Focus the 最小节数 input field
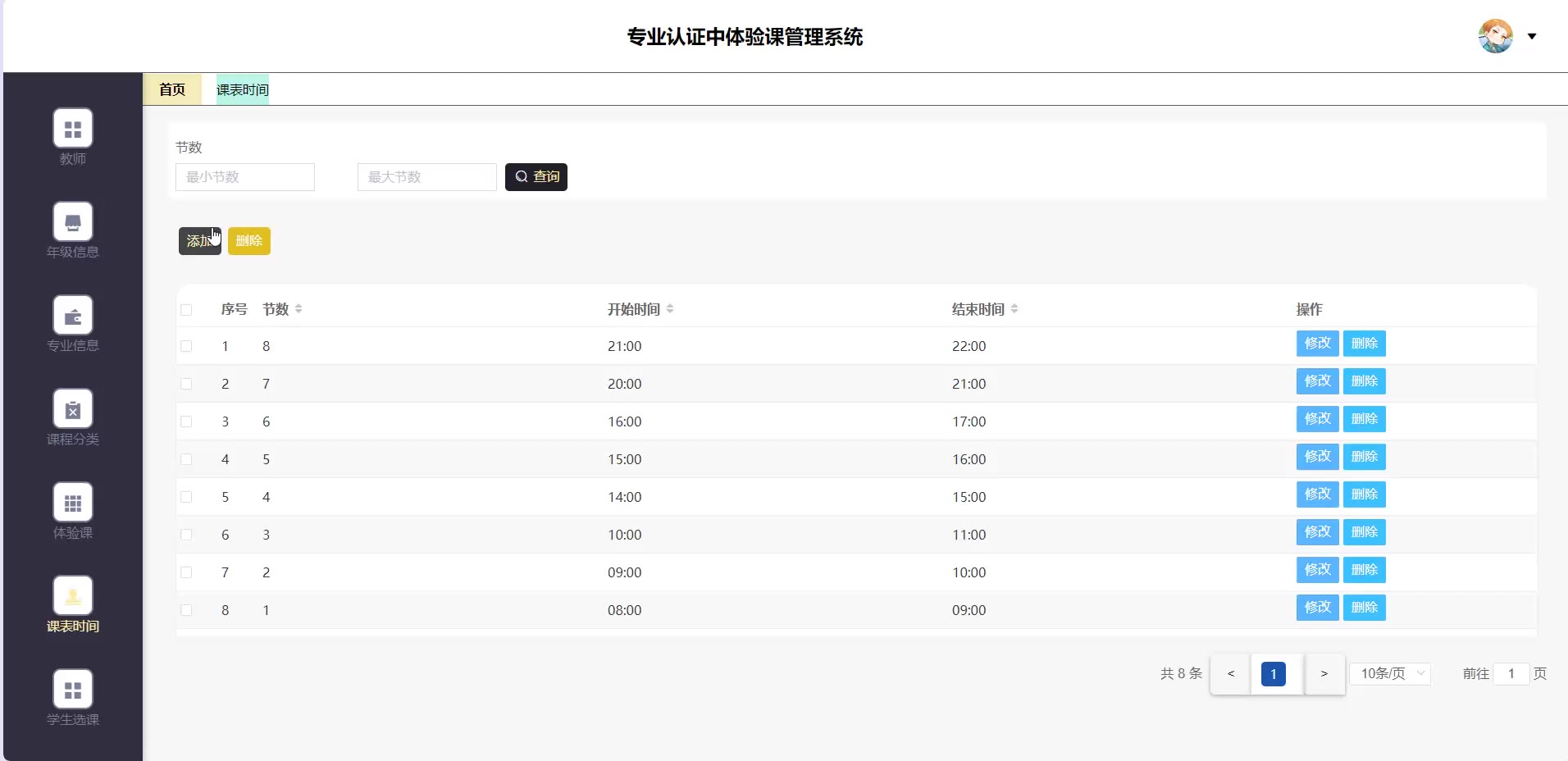The width and height of the screenshot is (1568, 761). click(x=245, y=177)
